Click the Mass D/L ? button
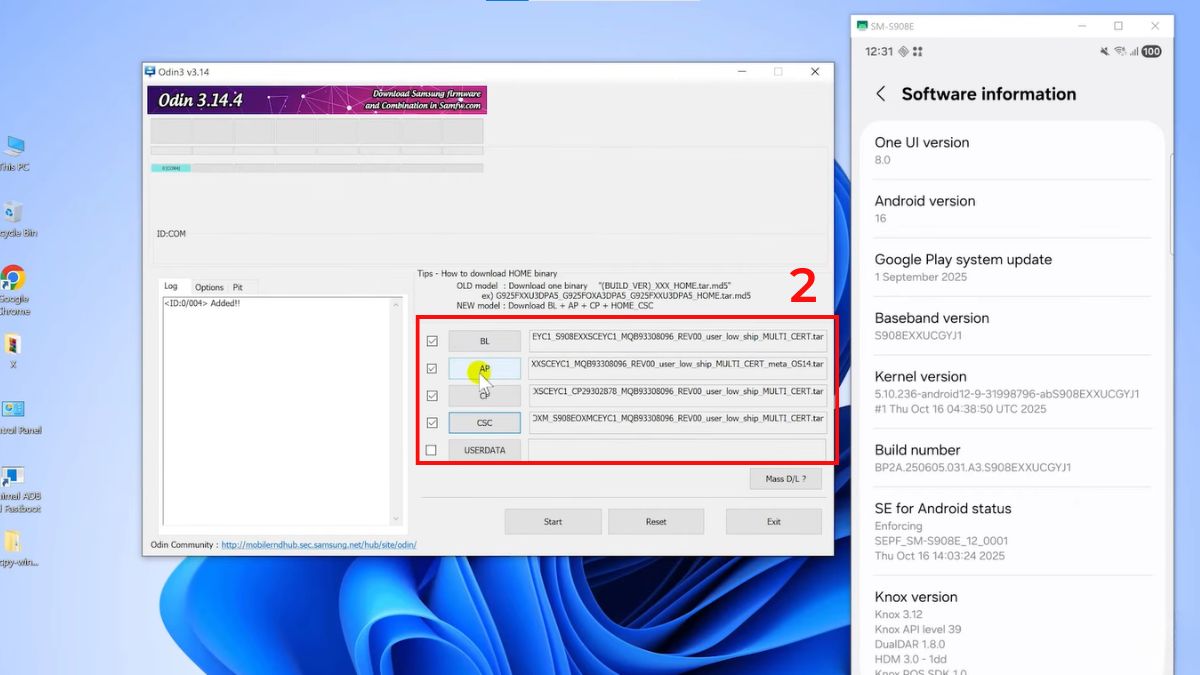 click(785, 478)
